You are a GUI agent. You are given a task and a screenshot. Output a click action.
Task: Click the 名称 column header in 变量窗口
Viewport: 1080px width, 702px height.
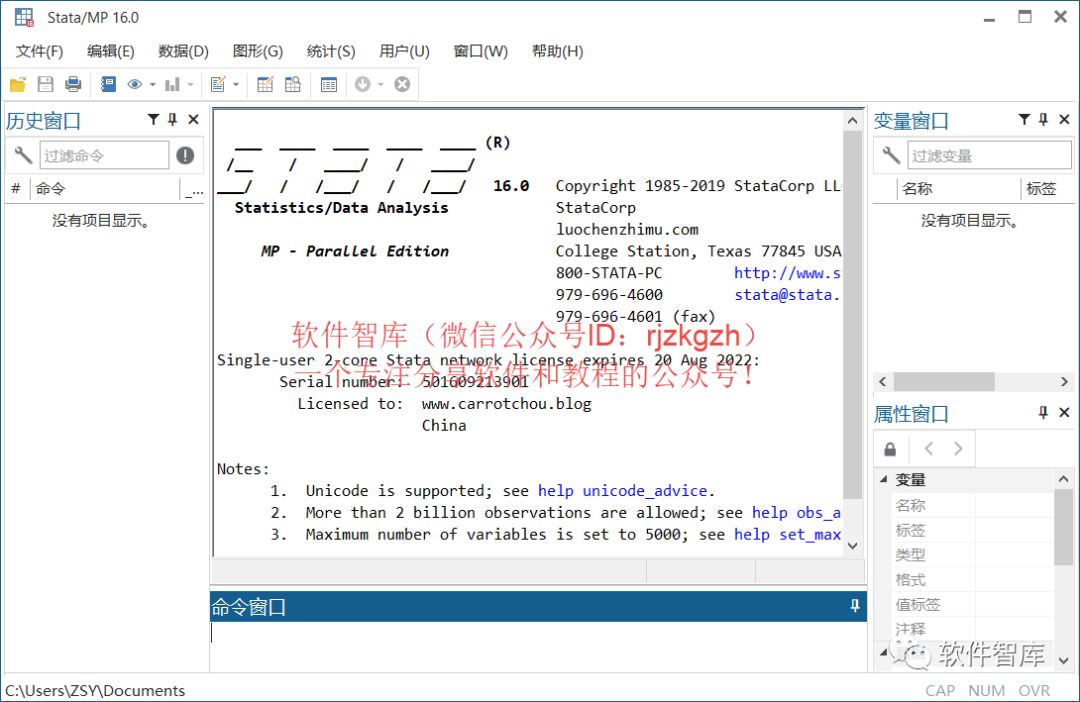point(959,188)
